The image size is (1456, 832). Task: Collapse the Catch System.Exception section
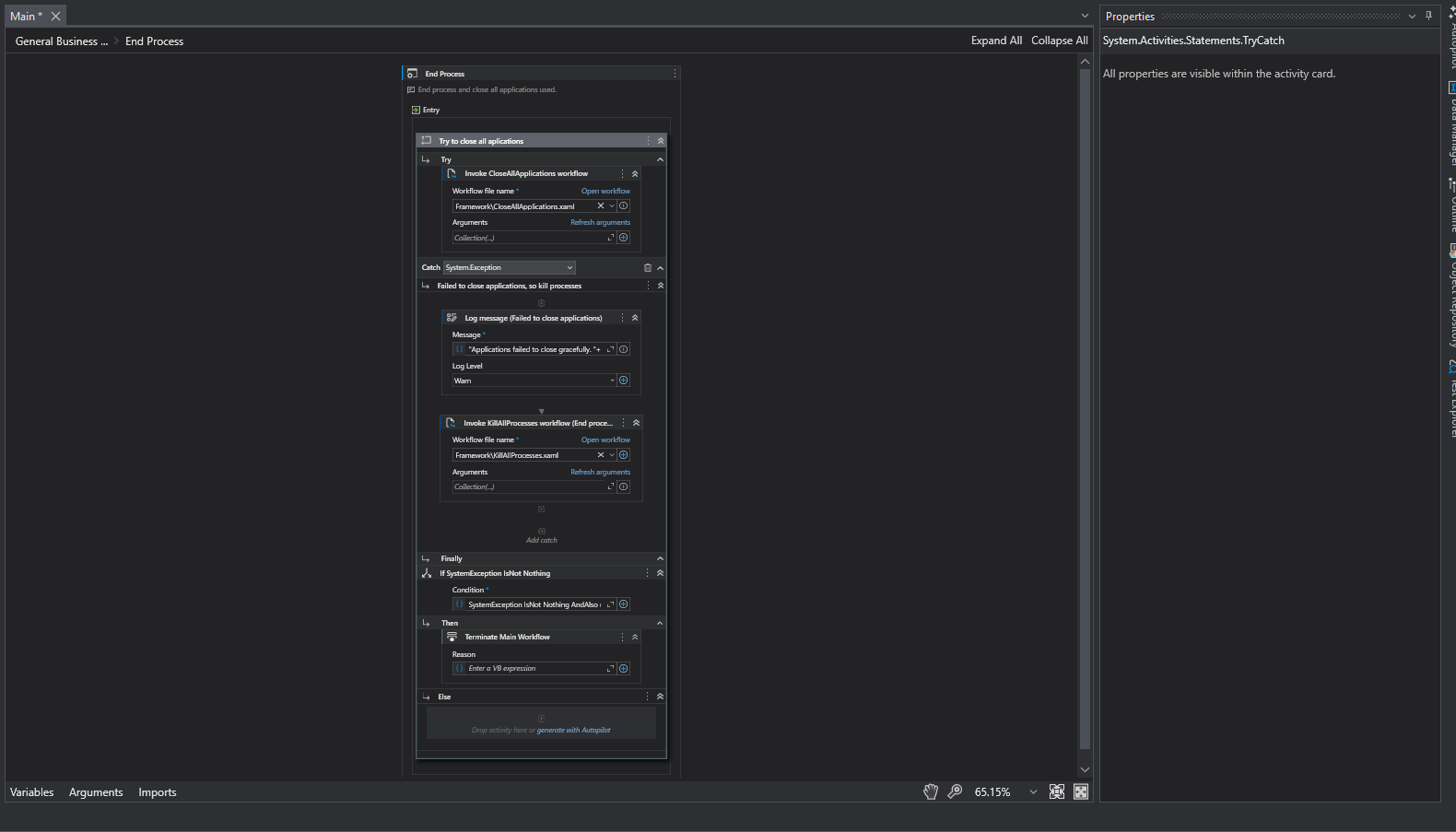(661, 268)
